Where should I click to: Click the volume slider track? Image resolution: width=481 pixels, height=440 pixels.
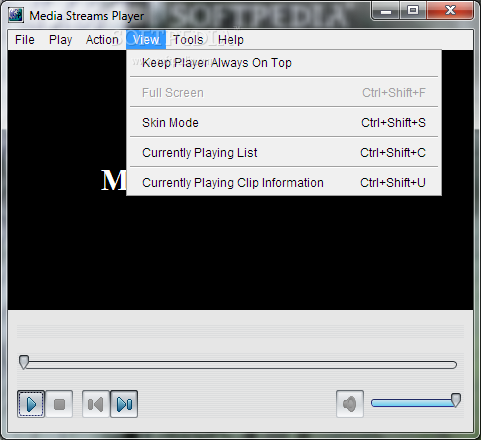coord(412,403)
